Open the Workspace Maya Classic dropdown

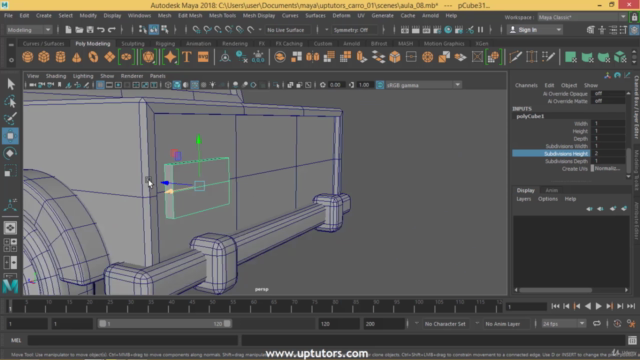(x=582, y=17)
